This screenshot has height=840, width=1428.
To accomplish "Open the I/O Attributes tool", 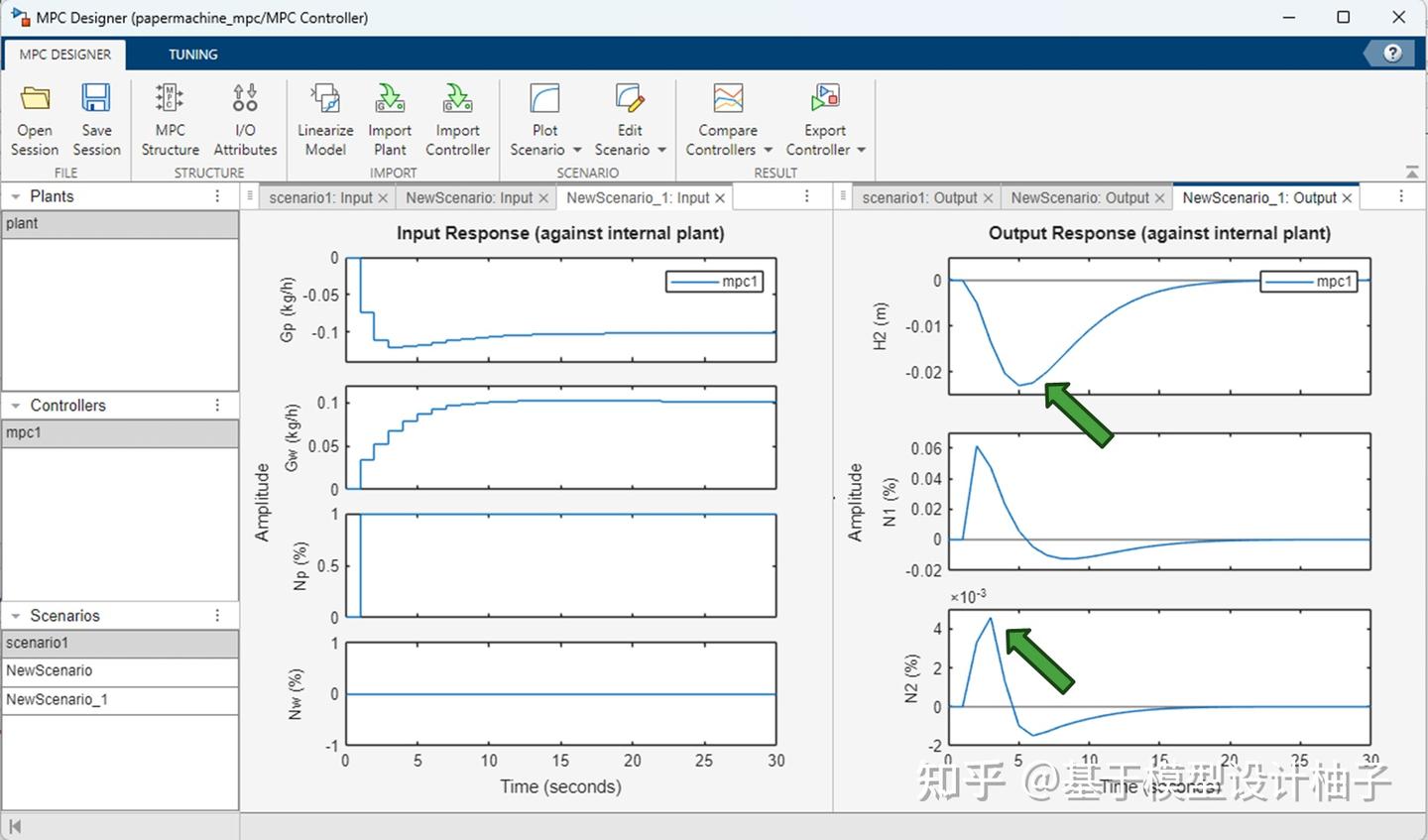I will click(244, 119).
